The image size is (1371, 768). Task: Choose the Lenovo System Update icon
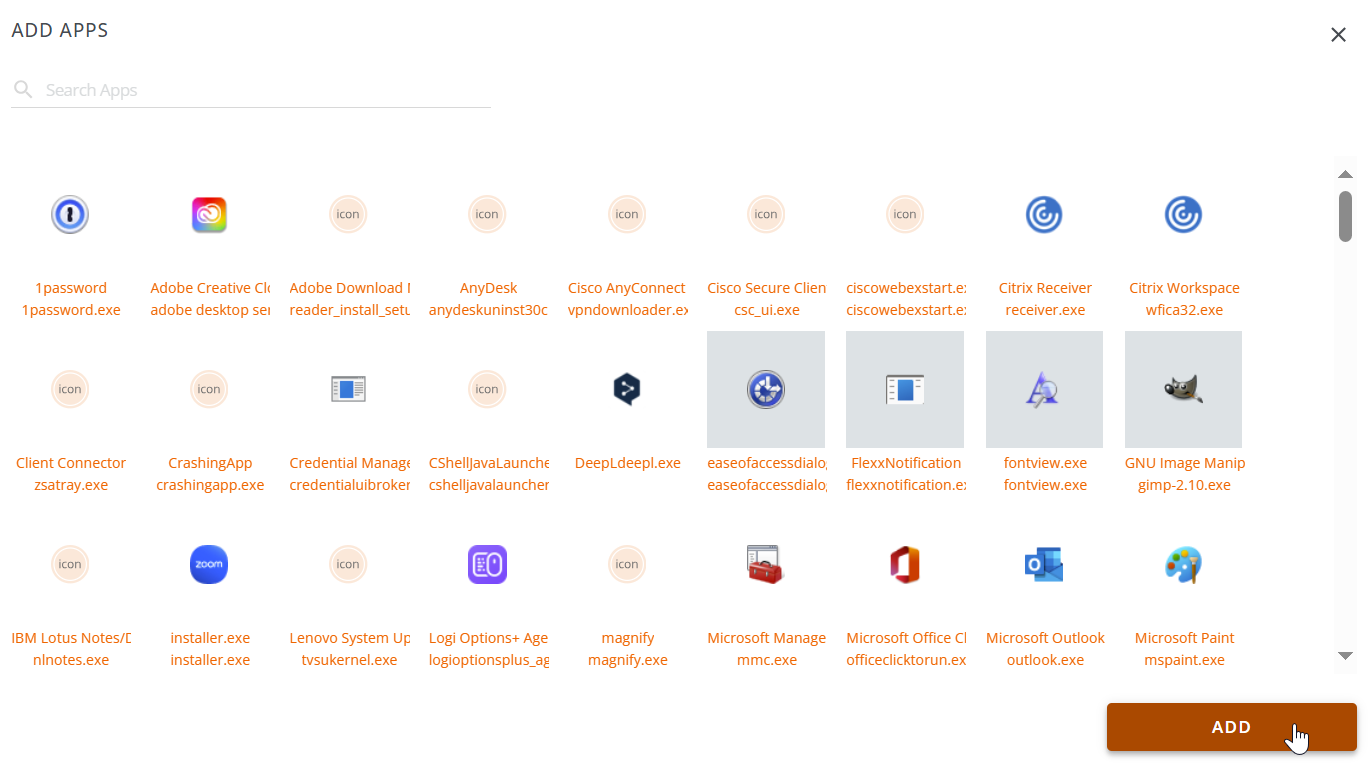click(x=348, y=564)
